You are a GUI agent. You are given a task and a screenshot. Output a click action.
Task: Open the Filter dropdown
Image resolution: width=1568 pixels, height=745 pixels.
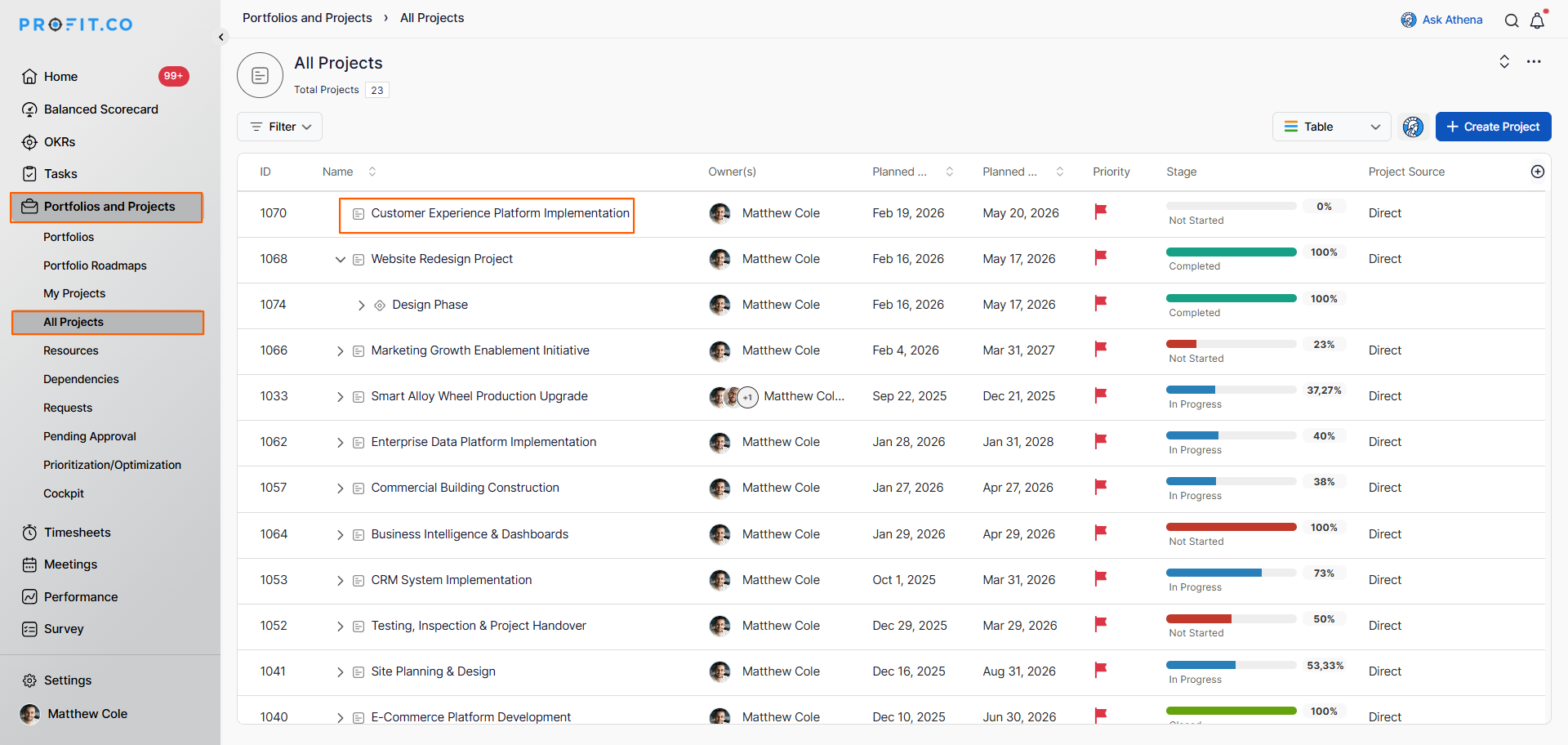(280, 127)
